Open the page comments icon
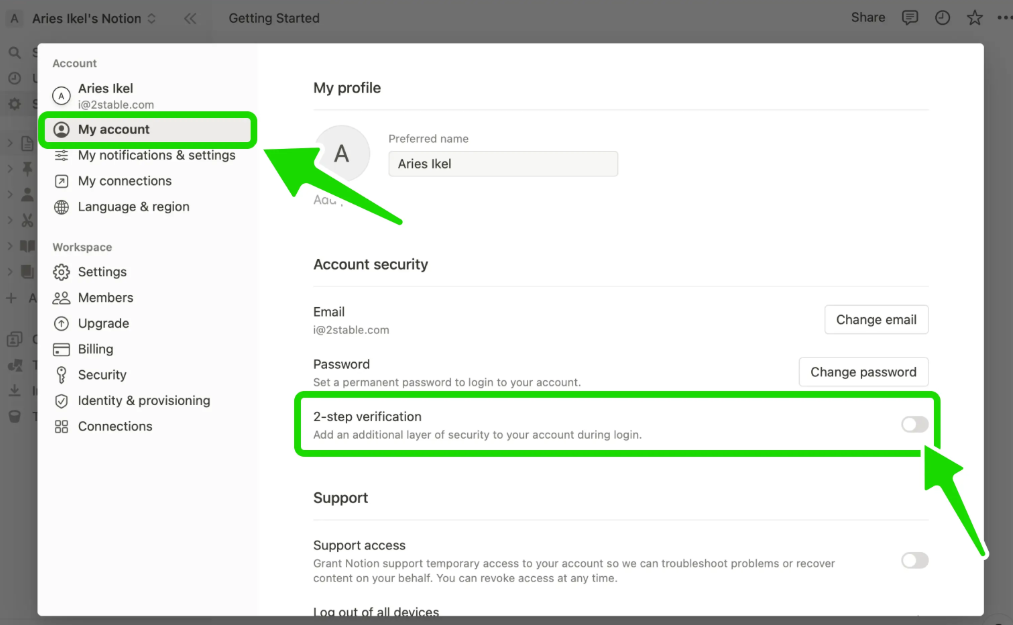The height and width of the screenshot is (625, 1013). (x=910, y=18)
